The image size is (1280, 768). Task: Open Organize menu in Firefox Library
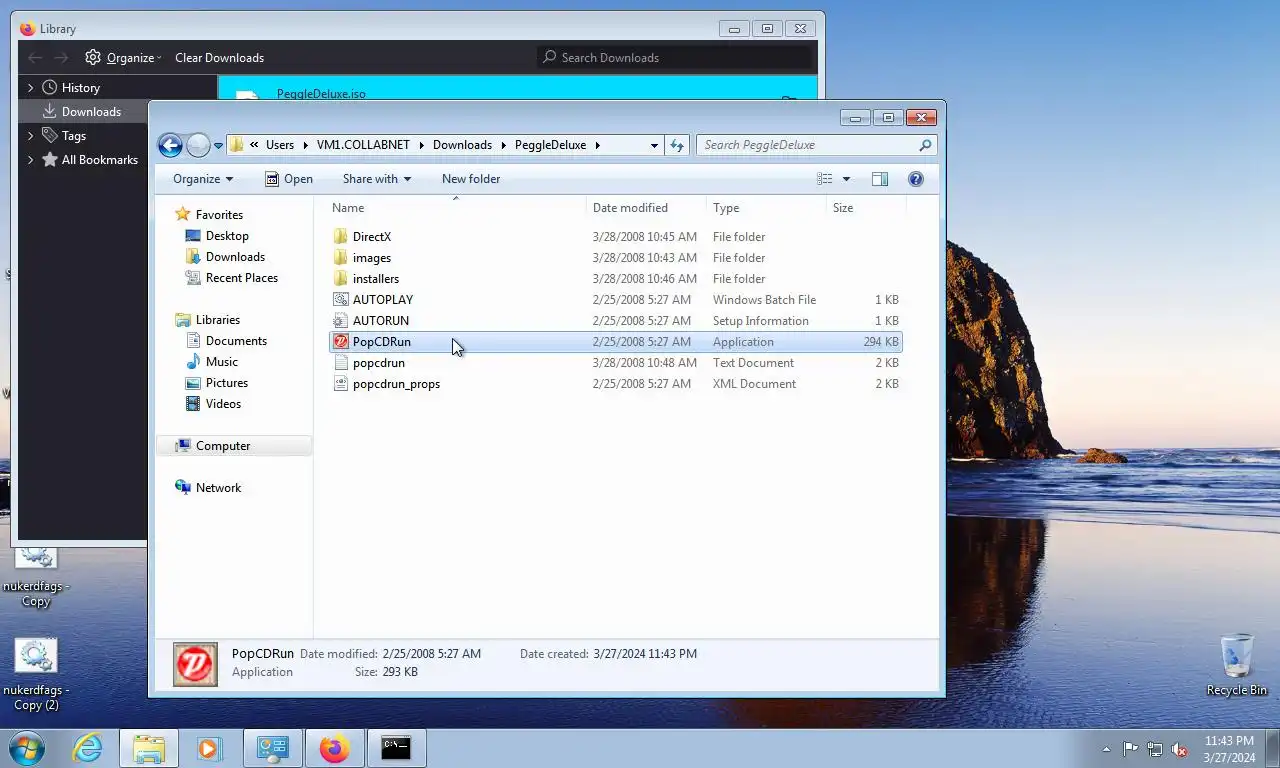tap(123, 58)
